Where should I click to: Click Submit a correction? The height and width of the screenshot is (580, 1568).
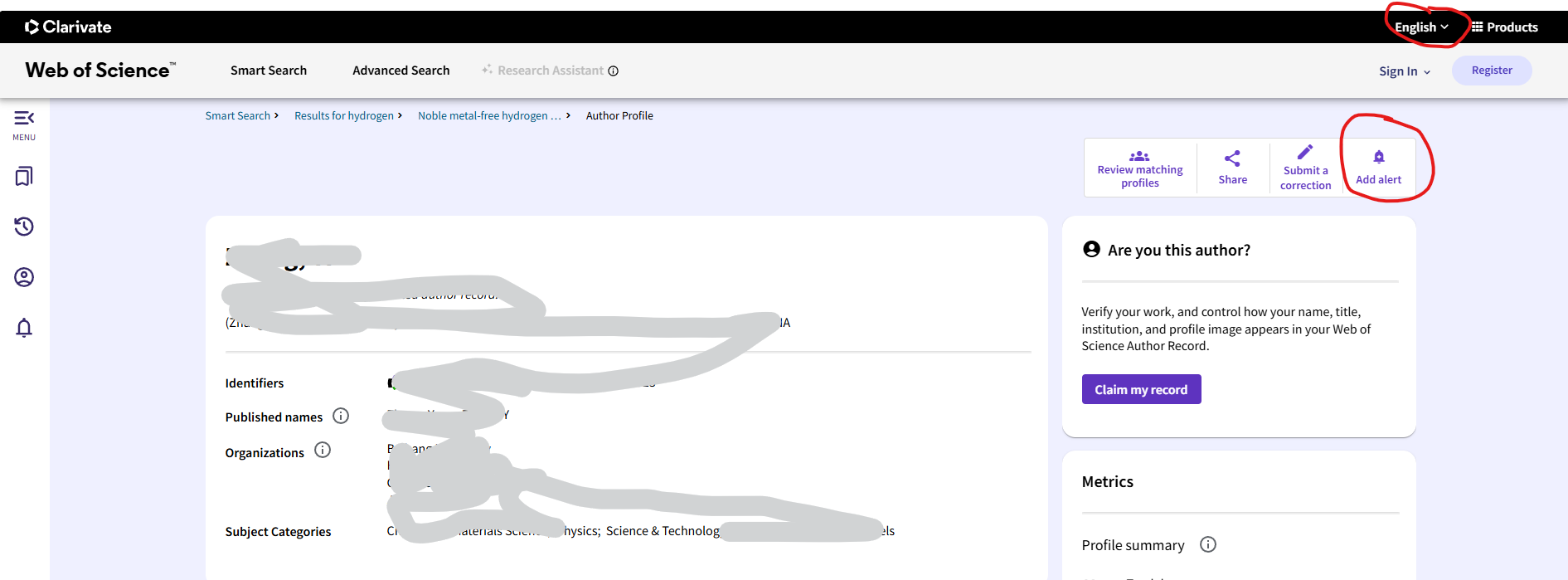pyautogui.click(x=1306, y=168)
